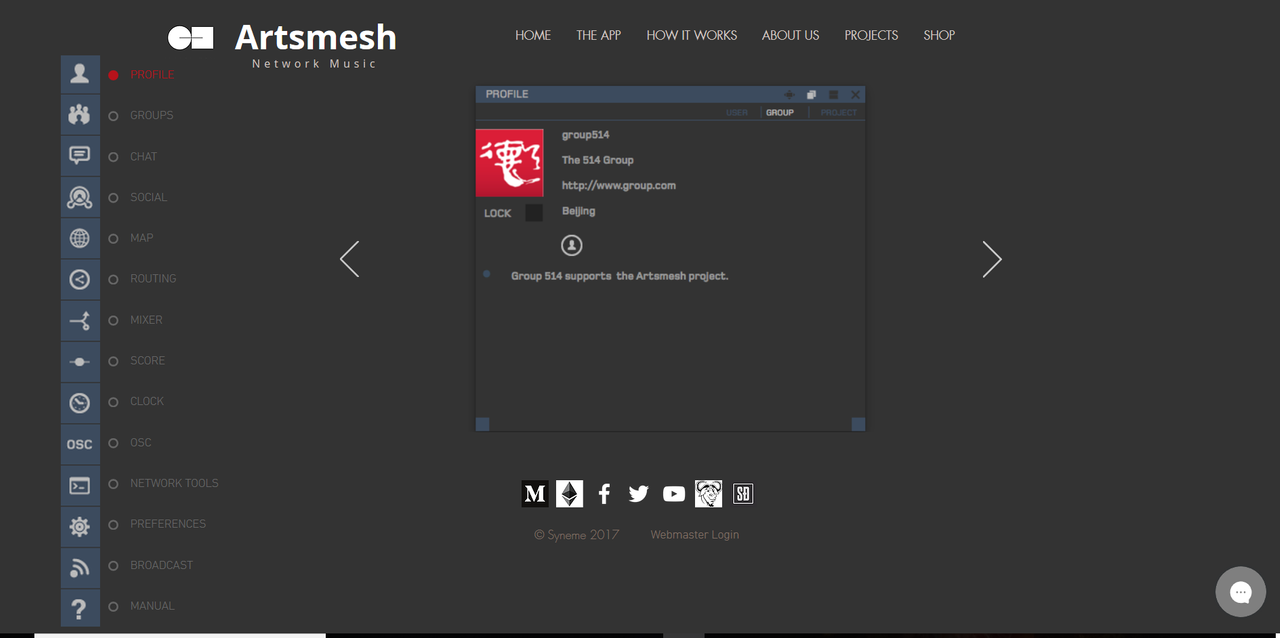This screenshot has height=638, width=1280.
Task: Open the http://www.group.com link
Action: (x=619, y=186)
